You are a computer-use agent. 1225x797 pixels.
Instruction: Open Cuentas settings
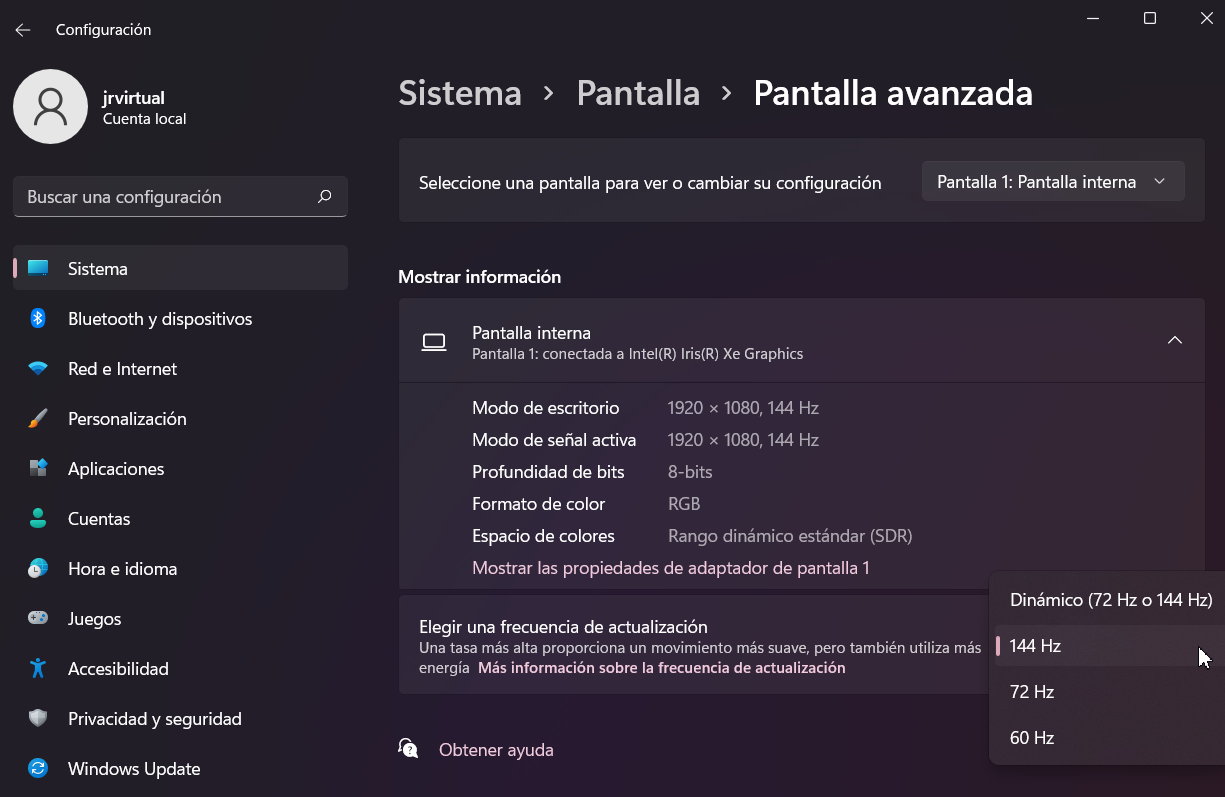pos(99,518)
